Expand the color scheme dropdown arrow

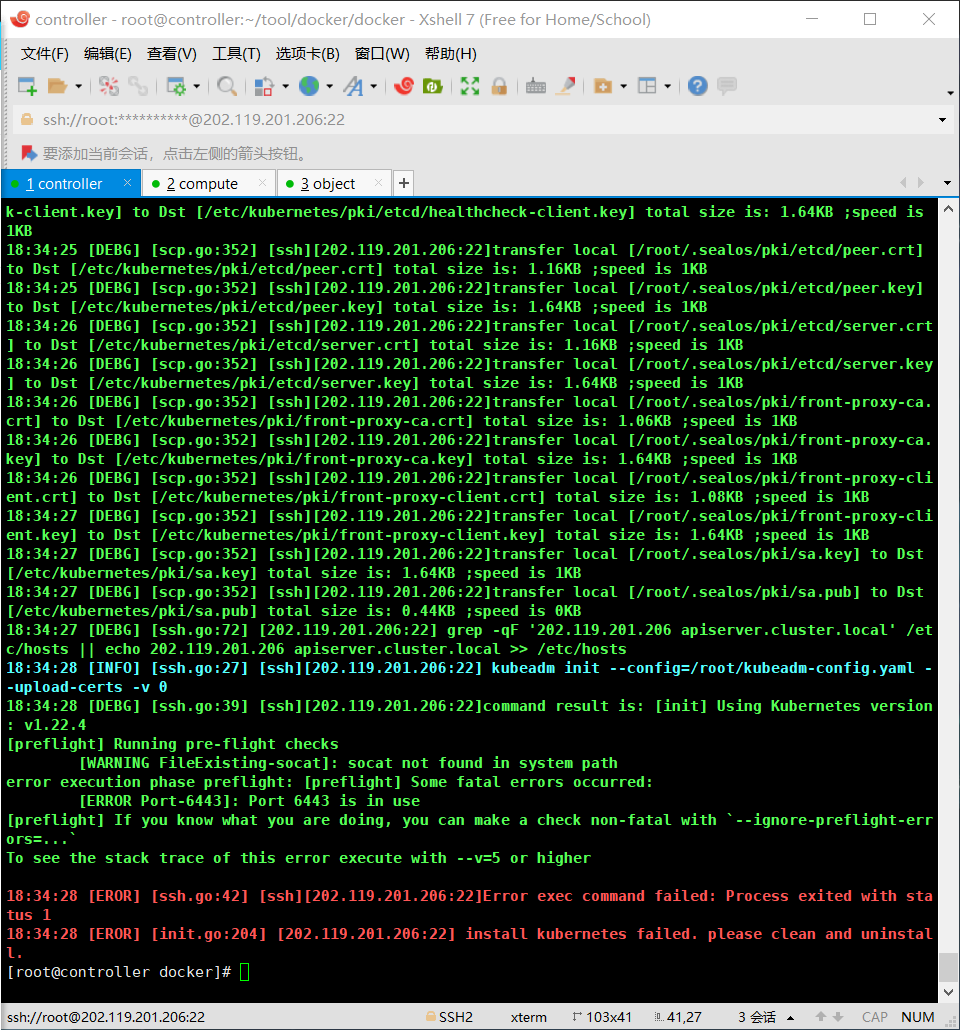coord(285,86)
